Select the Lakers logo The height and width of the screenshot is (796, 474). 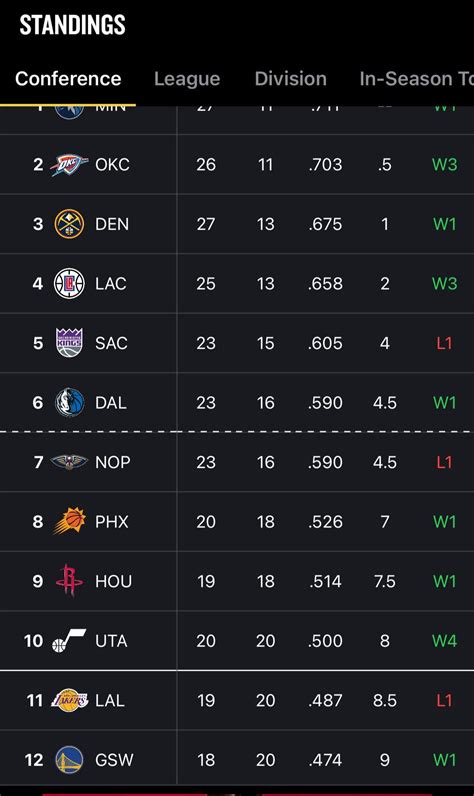[x=70, y=700]
